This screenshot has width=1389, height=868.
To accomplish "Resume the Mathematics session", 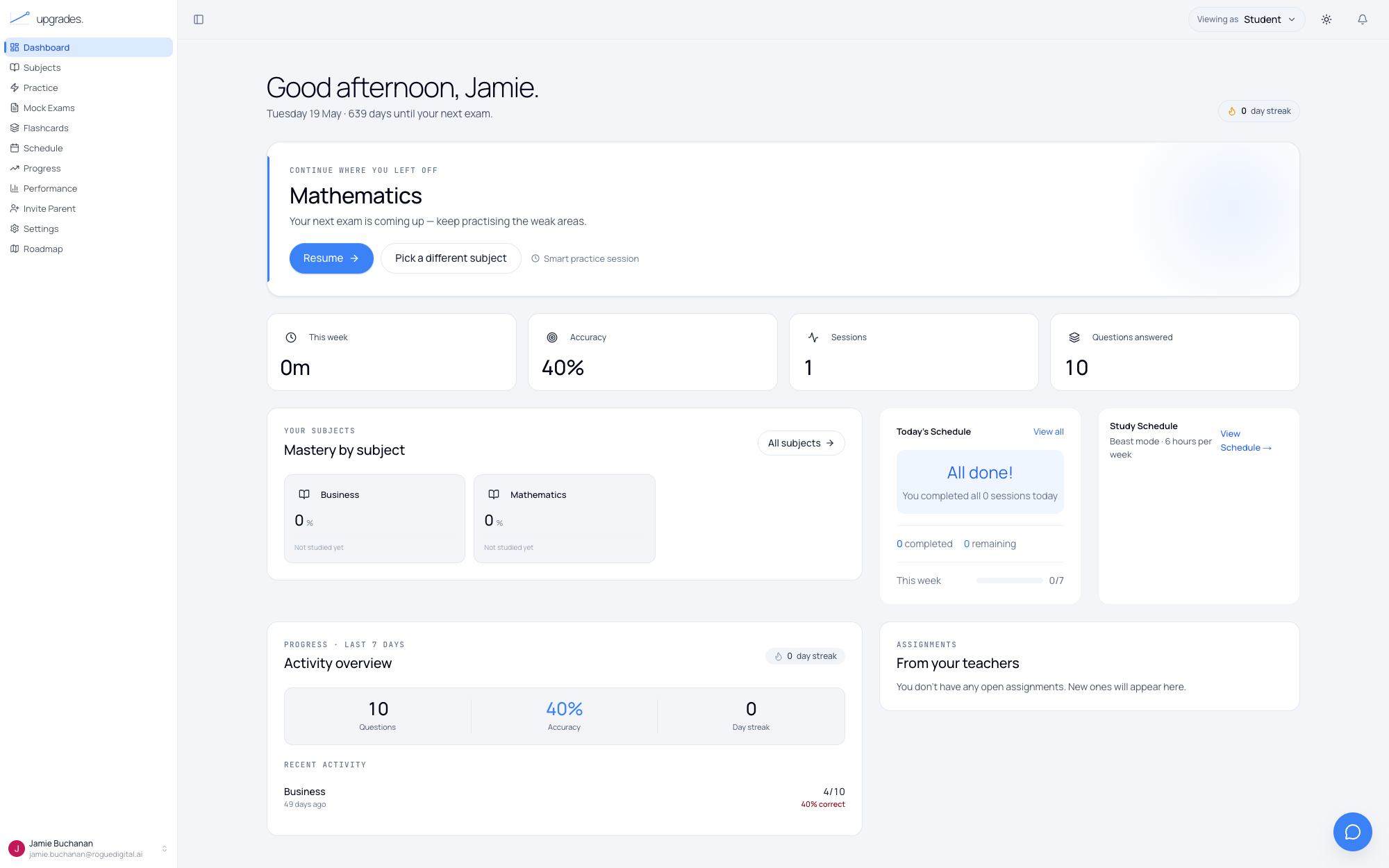I will 331,258.
